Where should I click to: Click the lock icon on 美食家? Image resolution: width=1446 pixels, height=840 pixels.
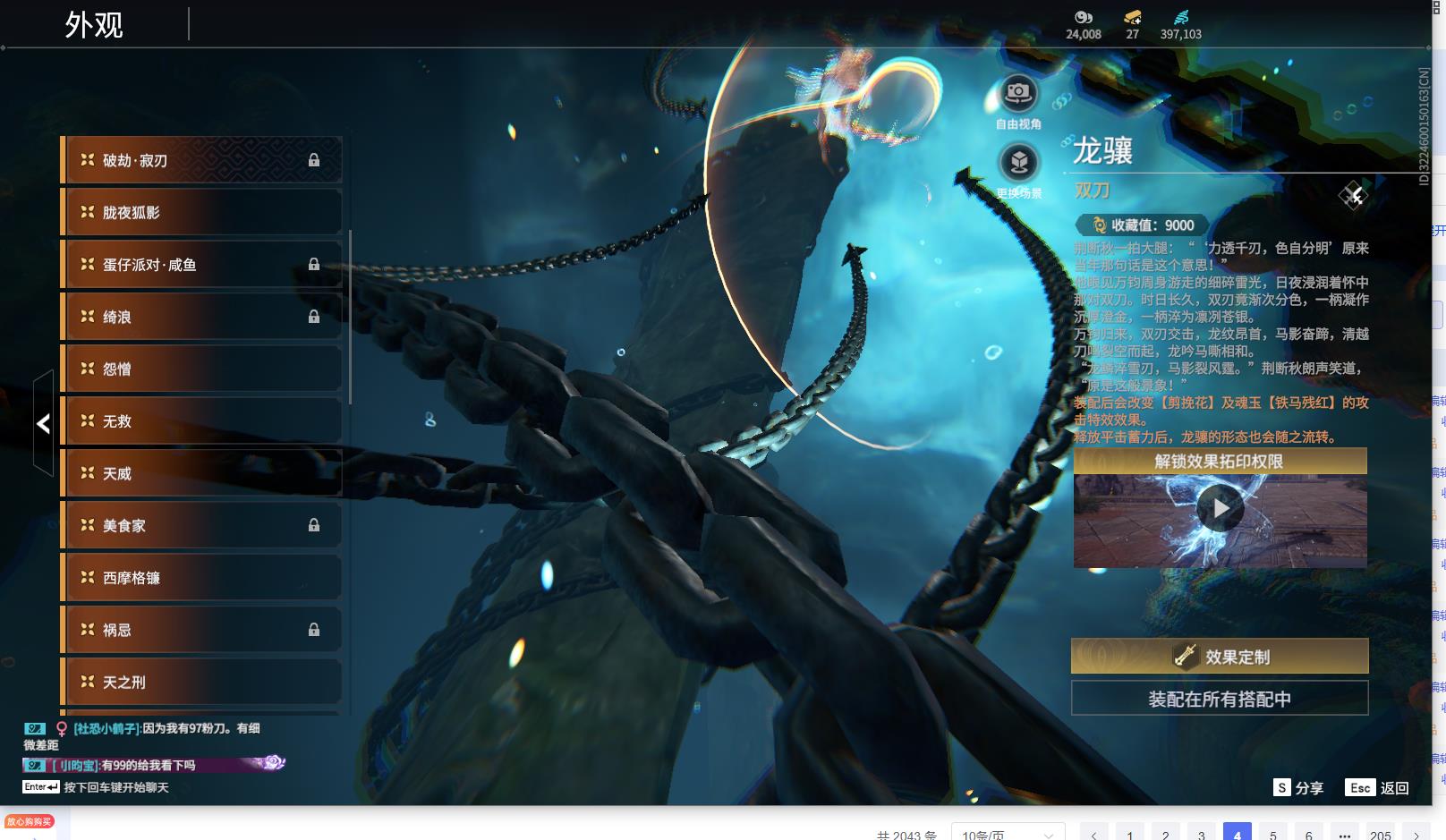tap(314, 525)
